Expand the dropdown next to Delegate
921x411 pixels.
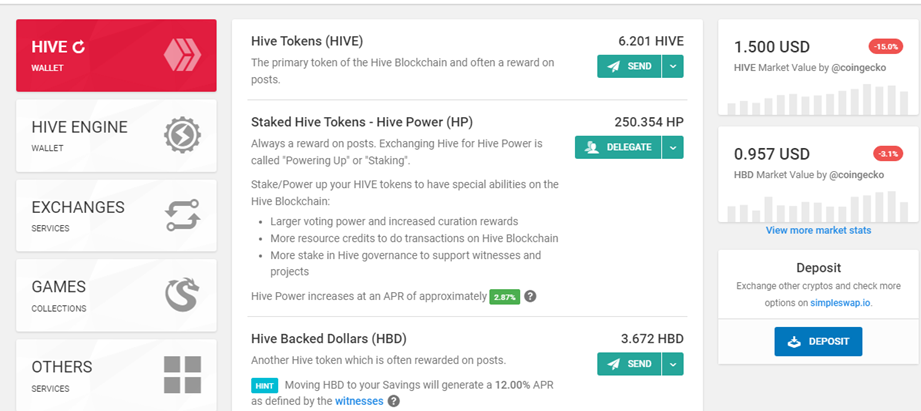[x=673, y=147]
